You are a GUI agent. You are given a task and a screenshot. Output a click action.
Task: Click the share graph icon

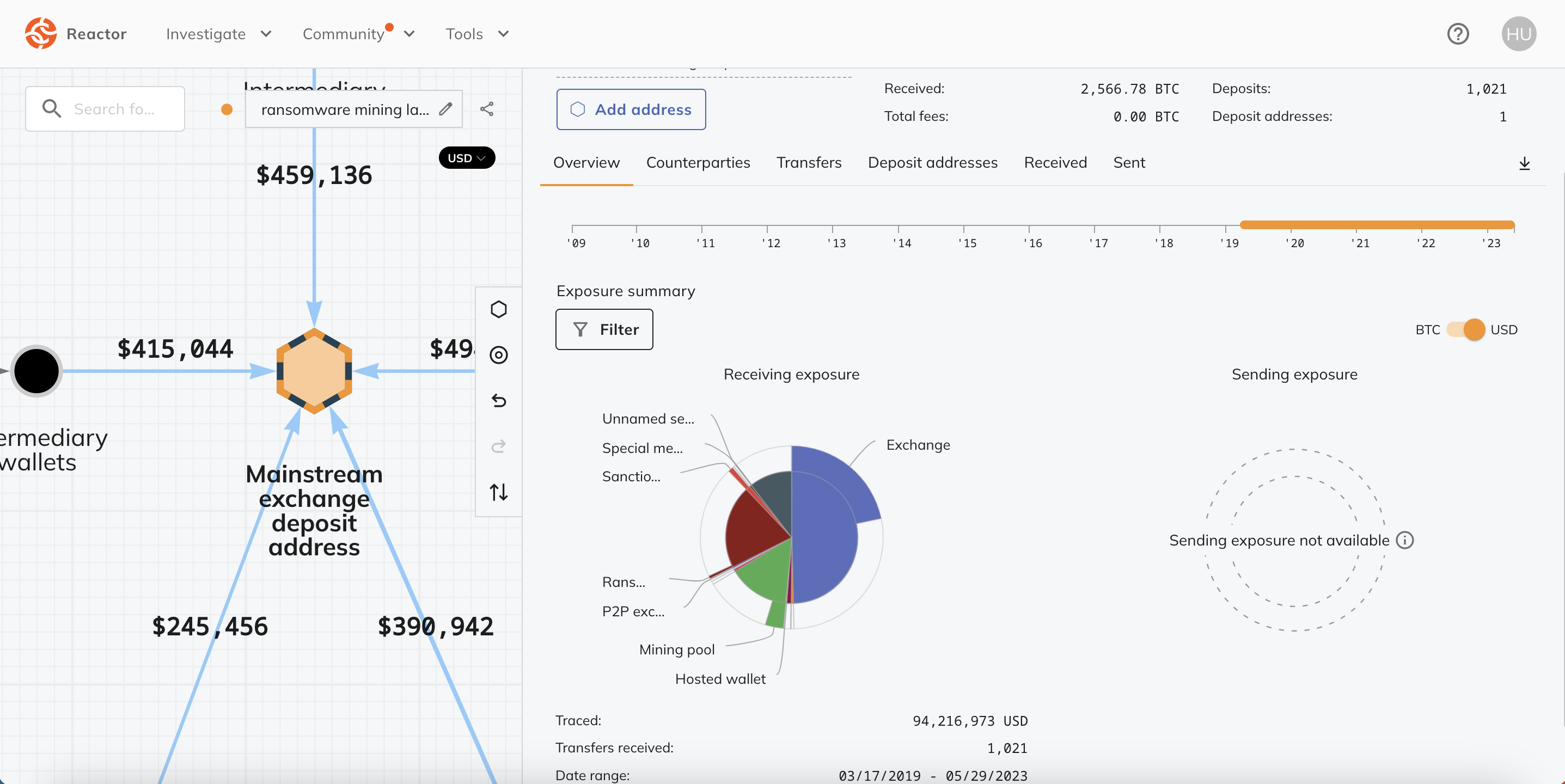pyautogui.click(x=487, y=109)
